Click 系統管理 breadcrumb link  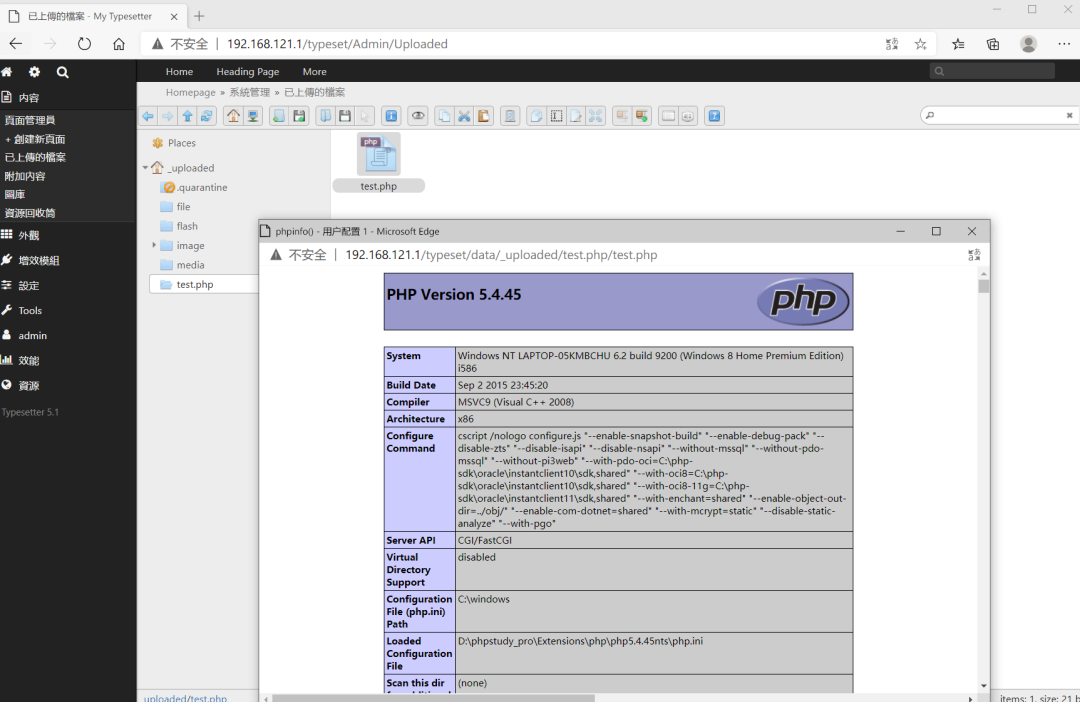249,92
